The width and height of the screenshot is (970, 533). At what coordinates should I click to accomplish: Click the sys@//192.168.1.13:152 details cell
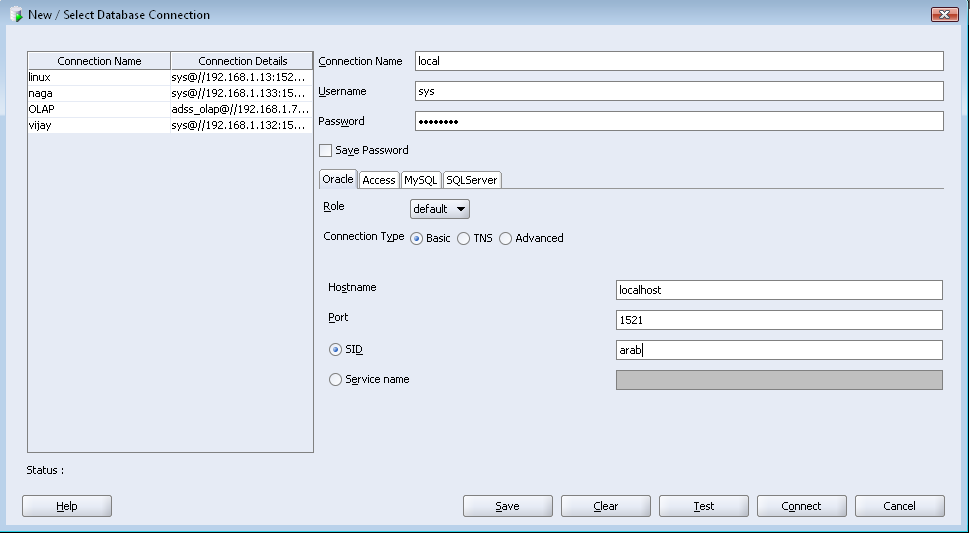(241, 77)
